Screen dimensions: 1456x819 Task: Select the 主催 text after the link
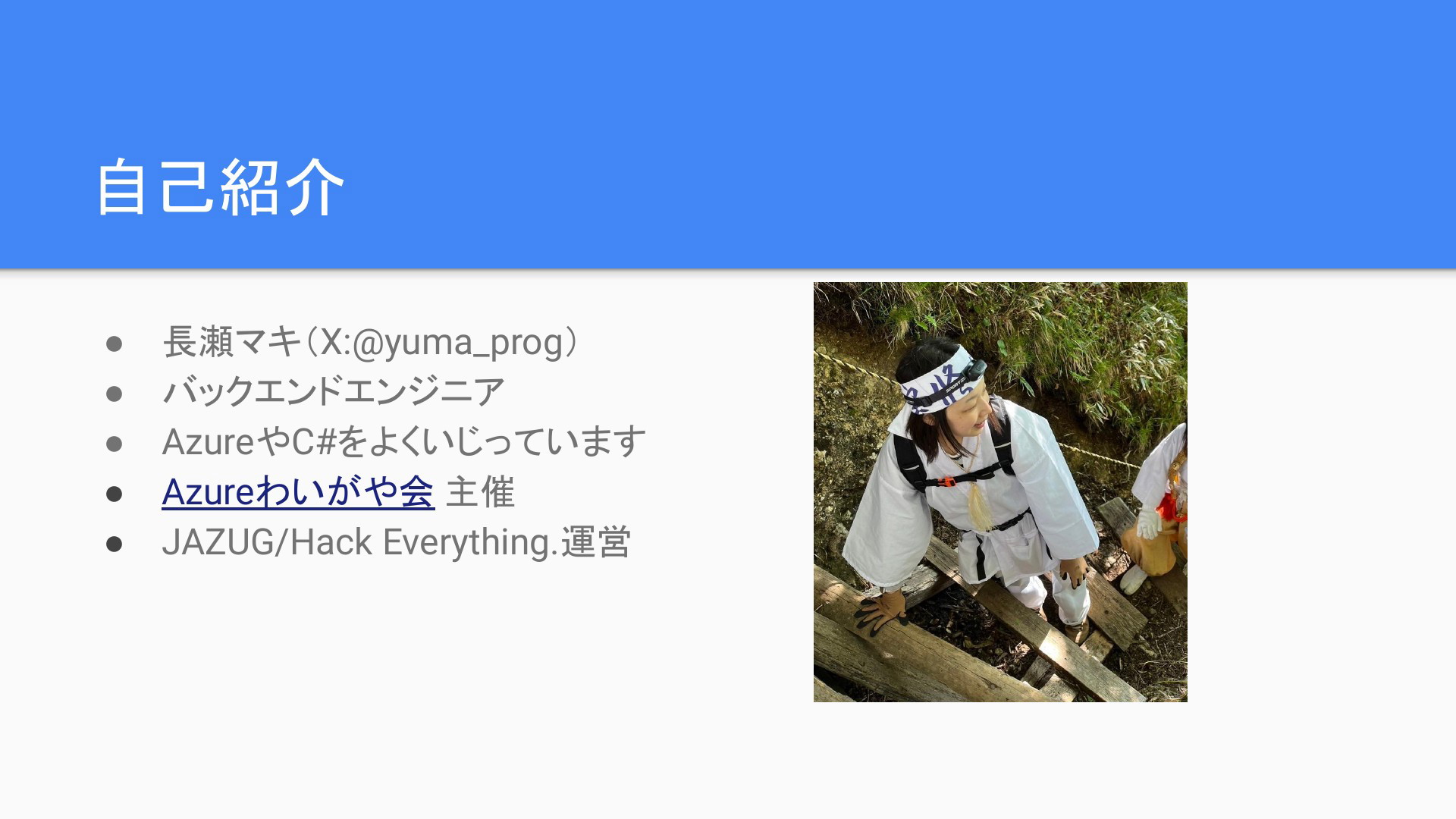[481, 492]
